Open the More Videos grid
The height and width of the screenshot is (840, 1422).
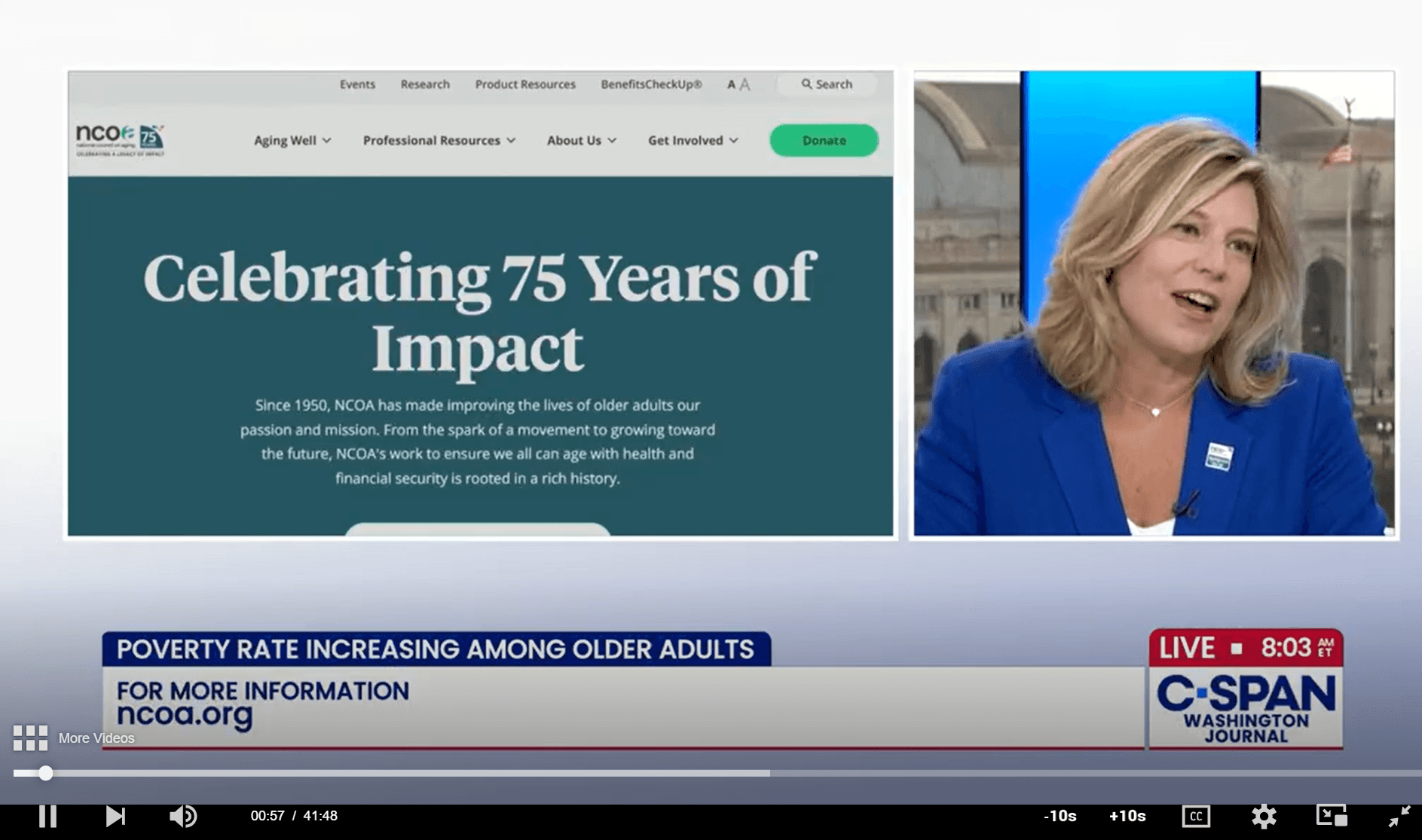31,738
